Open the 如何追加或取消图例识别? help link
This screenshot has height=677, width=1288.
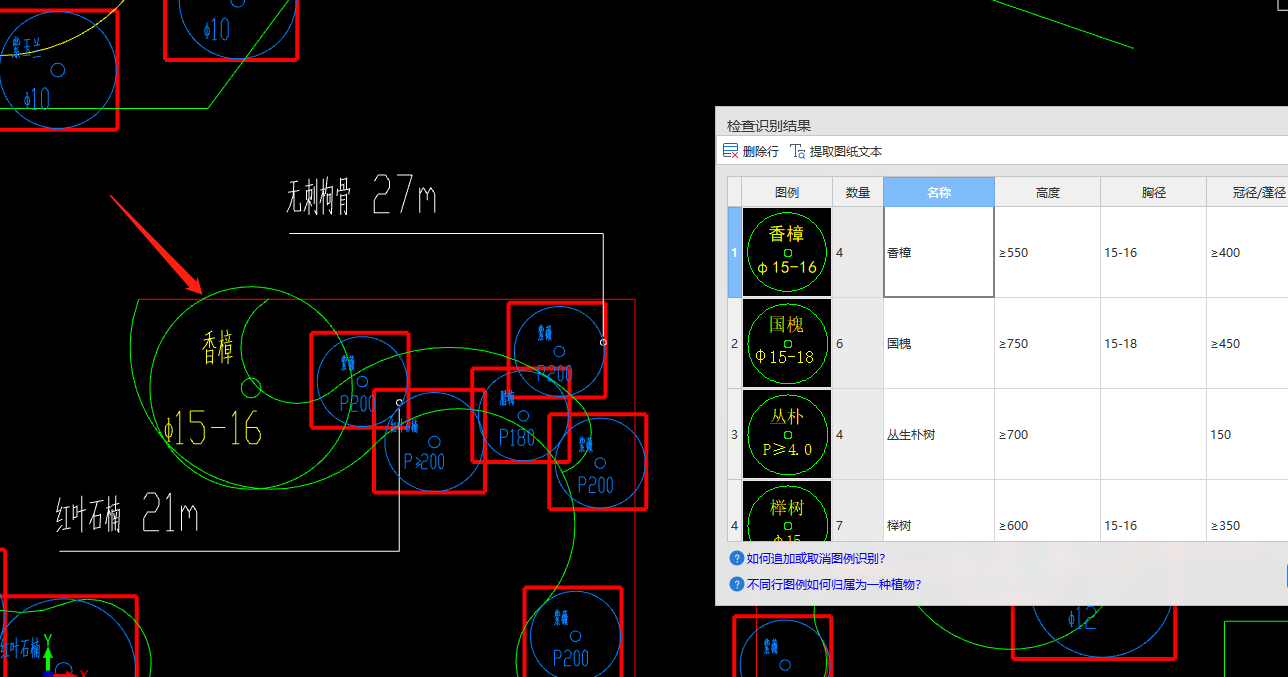816,558
